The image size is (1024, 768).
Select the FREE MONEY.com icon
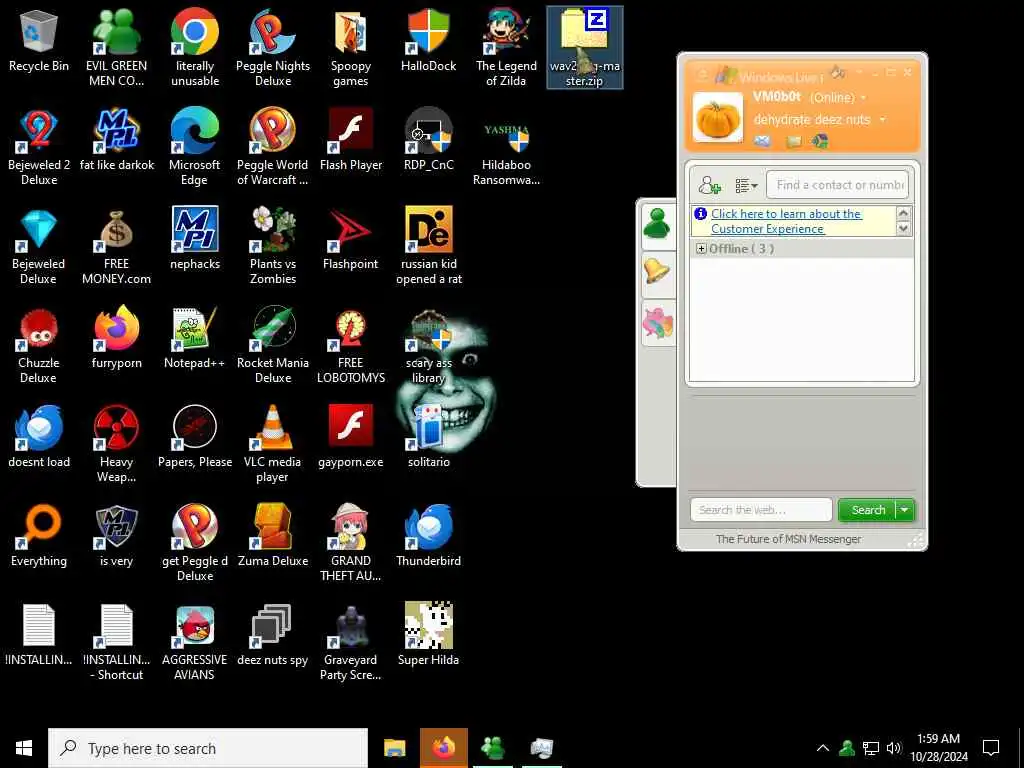coord(116,247)
